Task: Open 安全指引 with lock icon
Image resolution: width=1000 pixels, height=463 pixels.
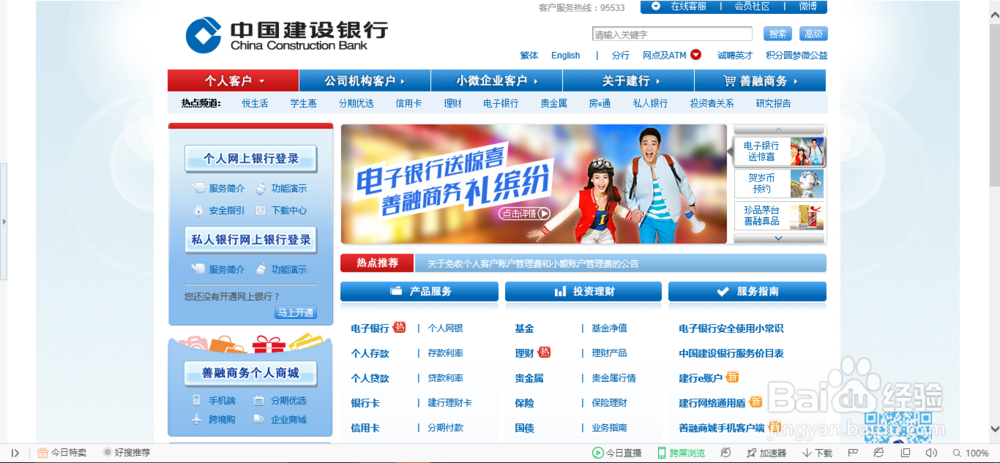Action: coord(219,210)
